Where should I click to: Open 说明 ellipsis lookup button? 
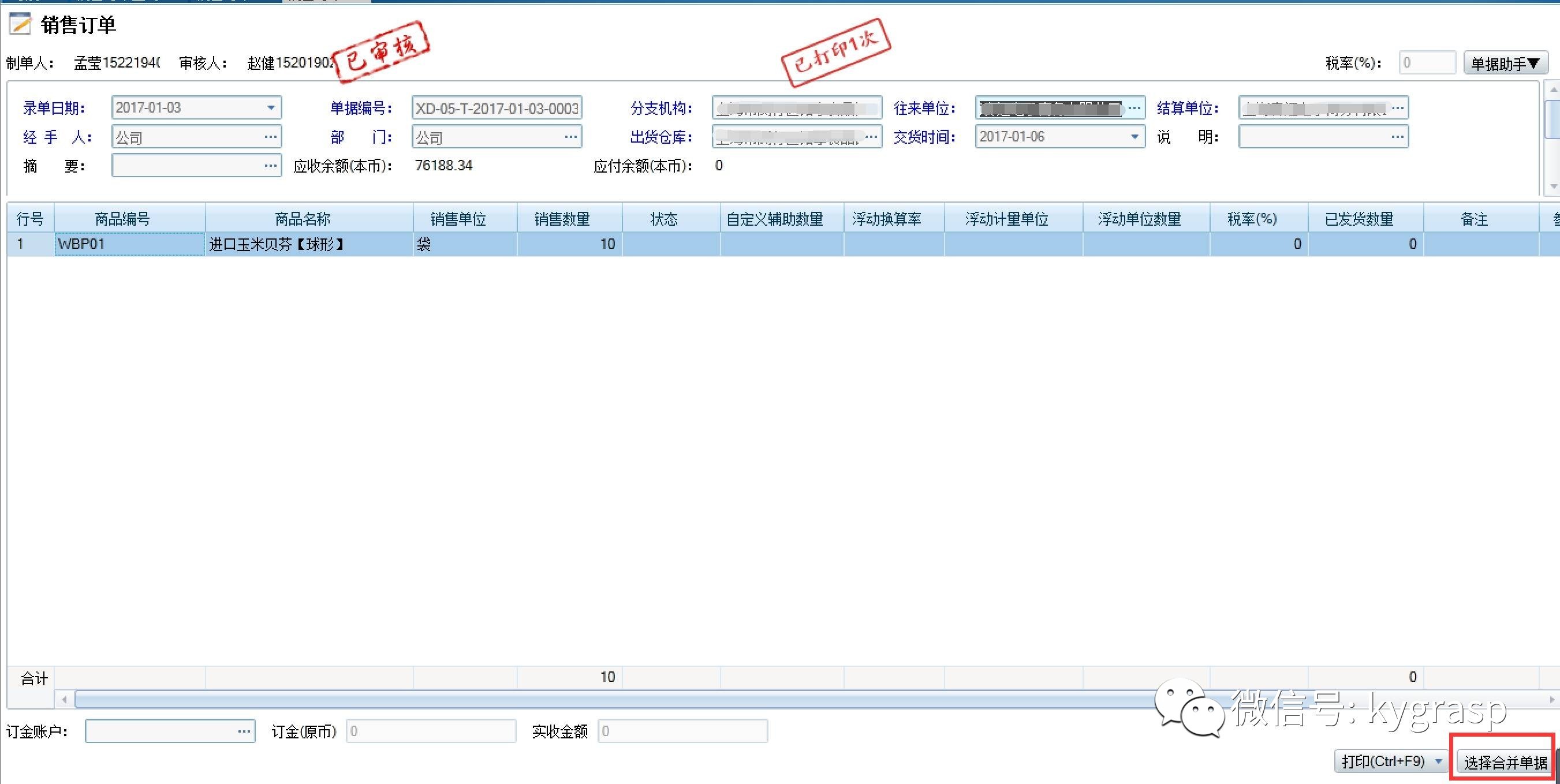pyautogui.click(x=1398, y=137)
